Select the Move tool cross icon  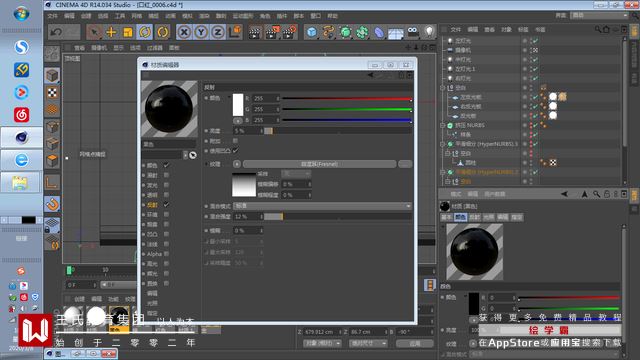[x=111, y=32]
